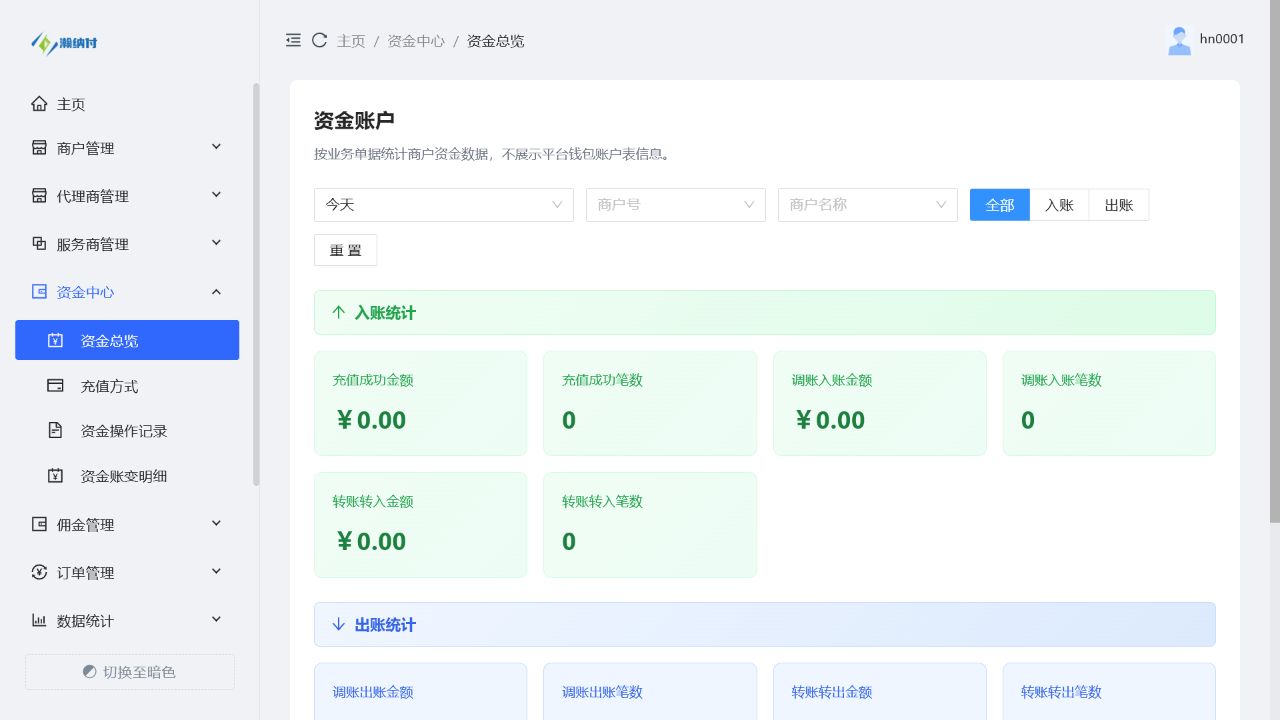The width and height of the screenshot is (1280, 720).
Task: Click the 调账出账笔数 label
Action: 602,692
